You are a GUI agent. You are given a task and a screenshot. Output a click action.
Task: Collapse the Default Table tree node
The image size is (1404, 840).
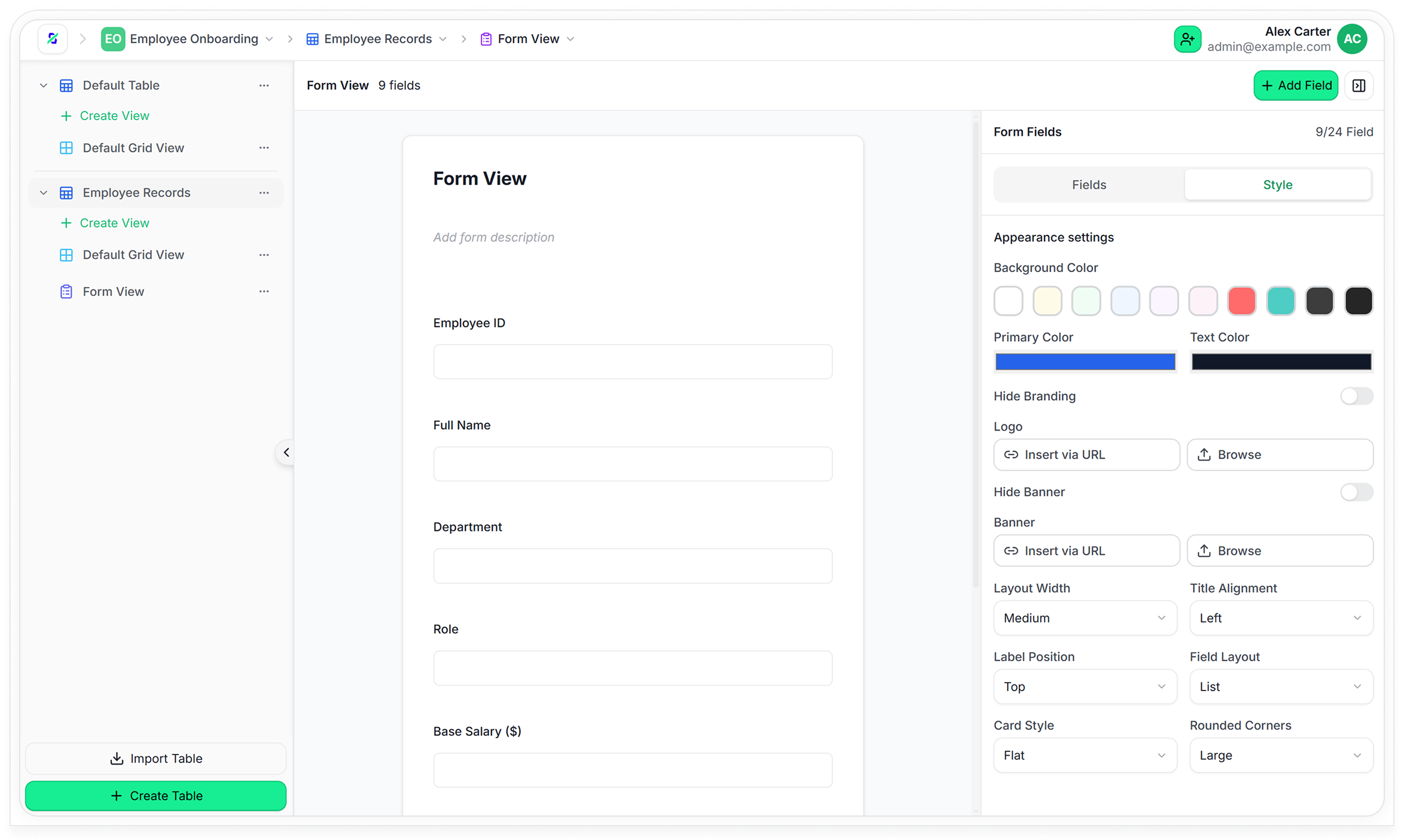pyautogui.click(x=44, y=85)
